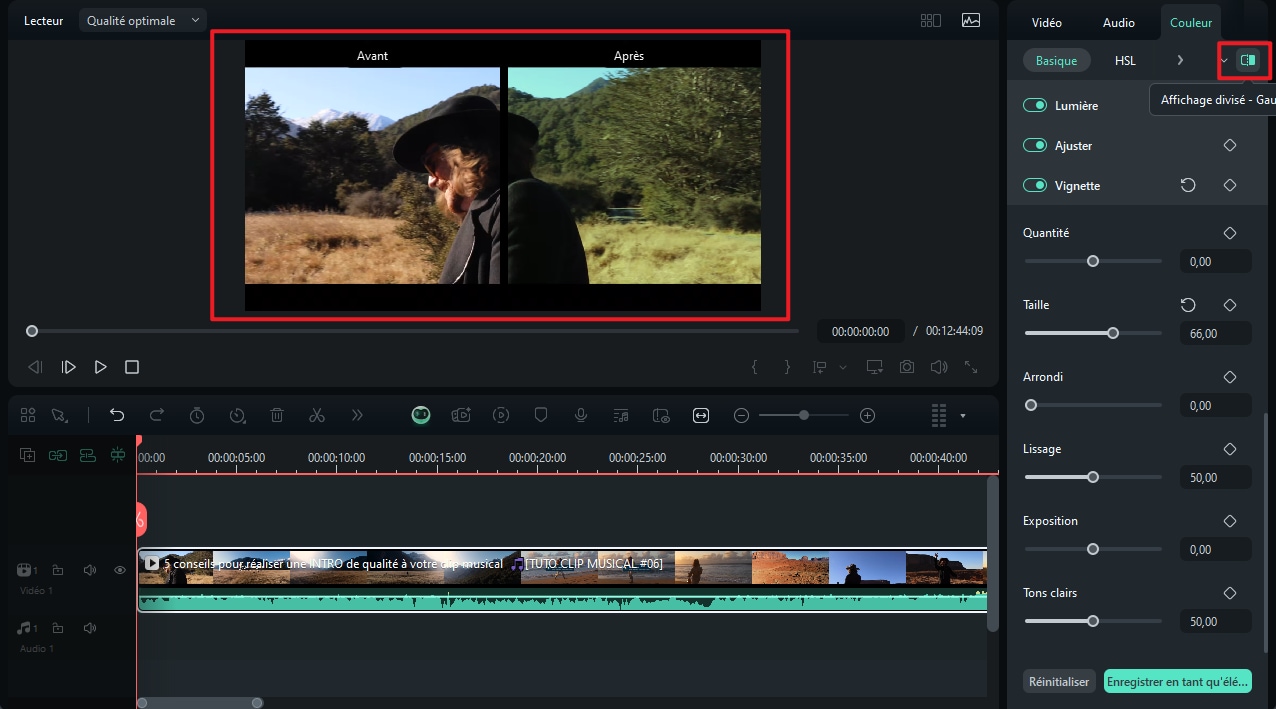Viewport: 1276px width, 709px height.
Task: Select the Basique sub-tab
Action: (x=1056, y=61)
